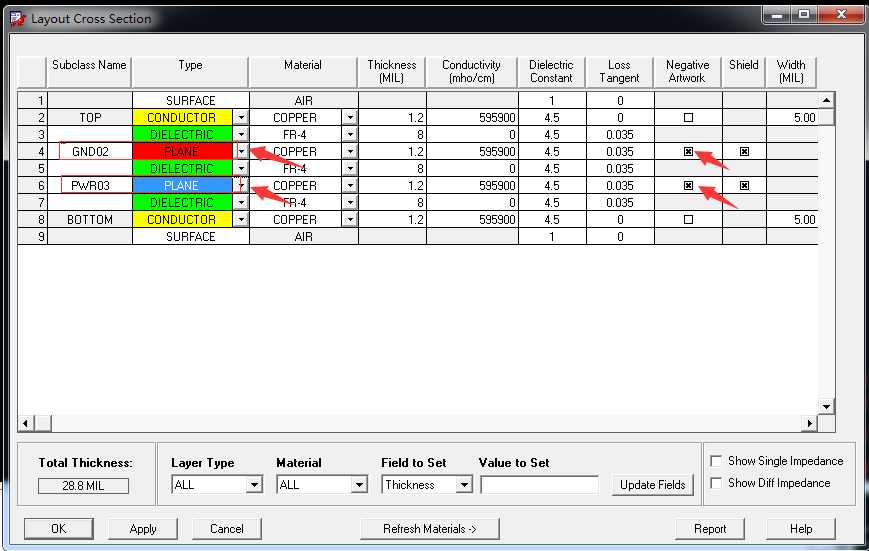Open Type dropdown for TOP conductor row

[241, 118]
